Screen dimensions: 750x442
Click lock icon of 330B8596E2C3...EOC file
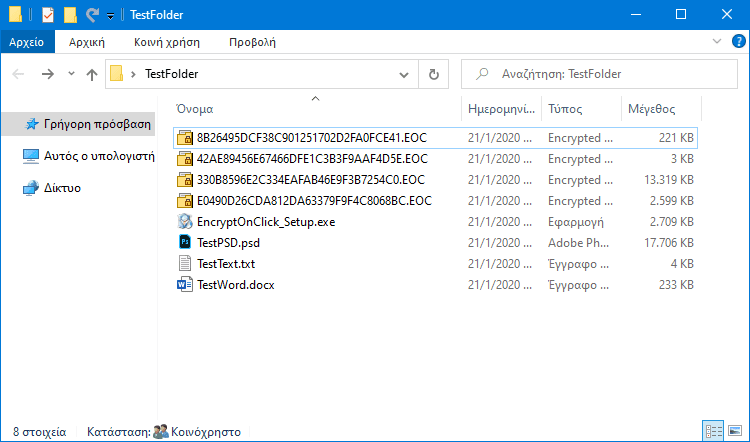[x=185, y=180]
